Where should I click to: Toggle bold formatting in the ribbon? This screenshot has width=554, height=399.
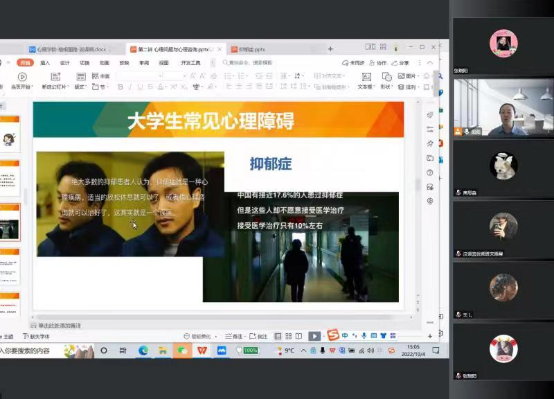click(120, 87)
